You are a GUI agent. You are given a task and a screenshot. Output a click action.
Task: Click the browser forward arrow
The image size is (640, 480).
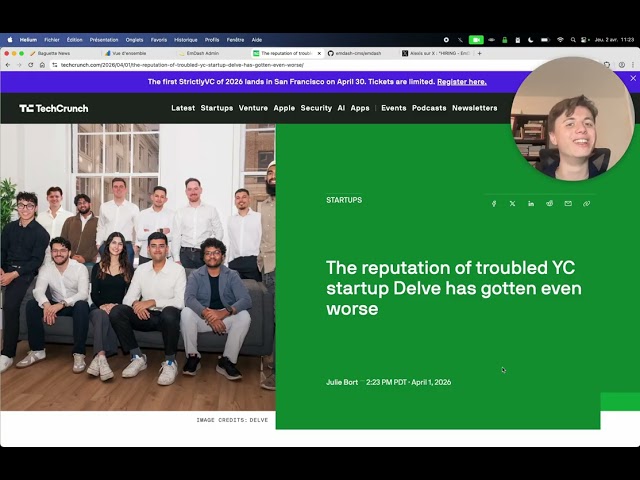19,65
